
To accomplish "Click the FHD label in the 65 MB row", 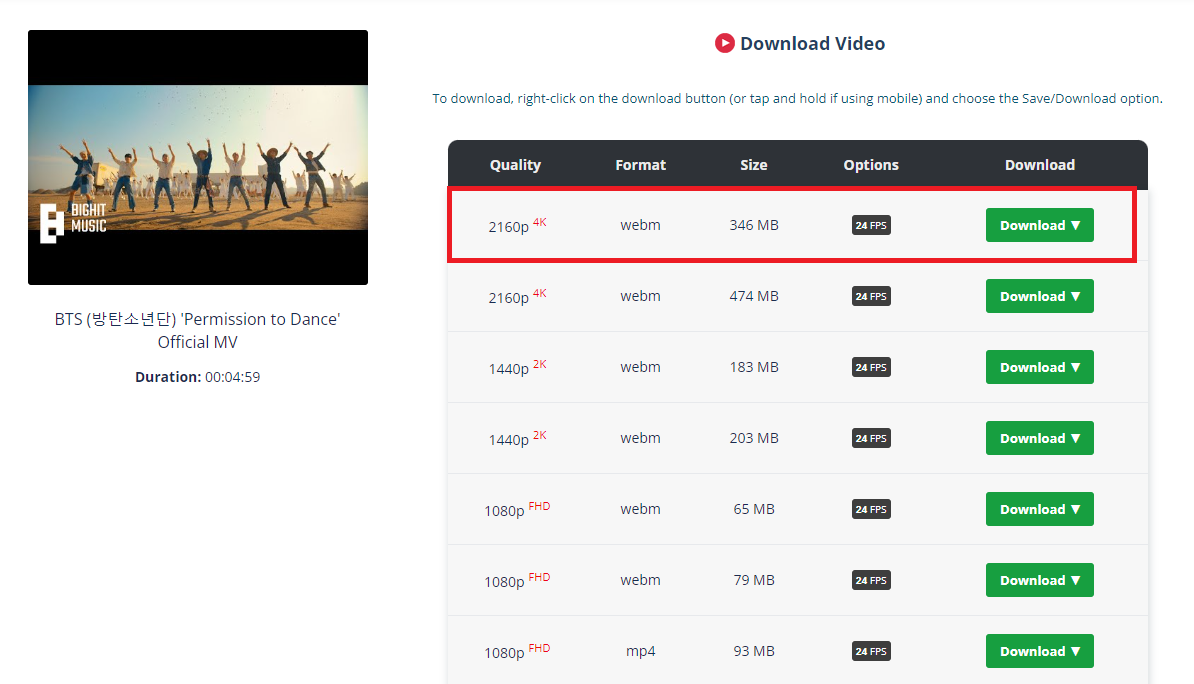I will (539, 506).
